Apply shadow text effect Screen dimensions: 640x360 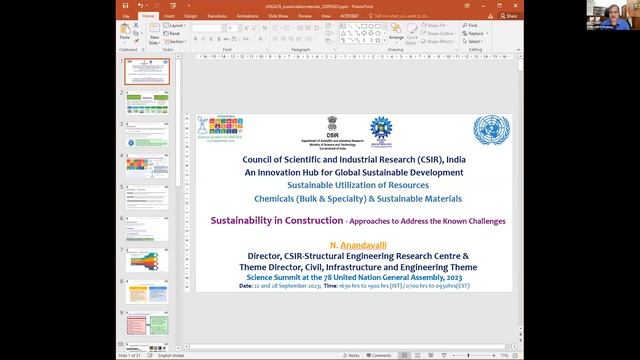(219, 39)
